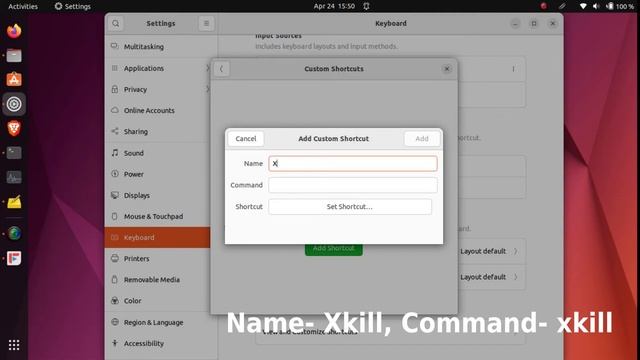
Task: Open the Wi-Fi icon in system tray
Action: click(x=583, y=6)
